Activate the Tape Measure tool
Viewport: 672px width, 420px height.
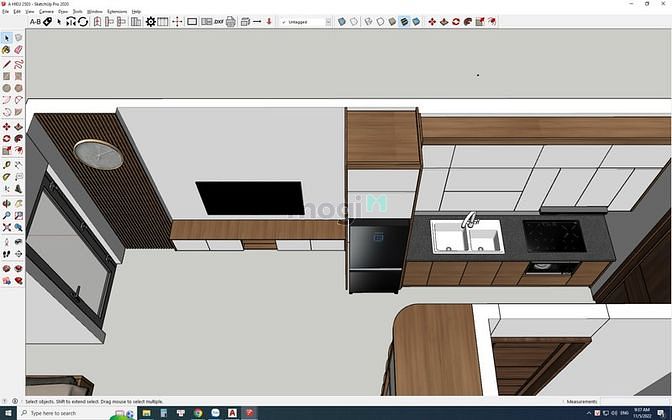coord(6,165)
